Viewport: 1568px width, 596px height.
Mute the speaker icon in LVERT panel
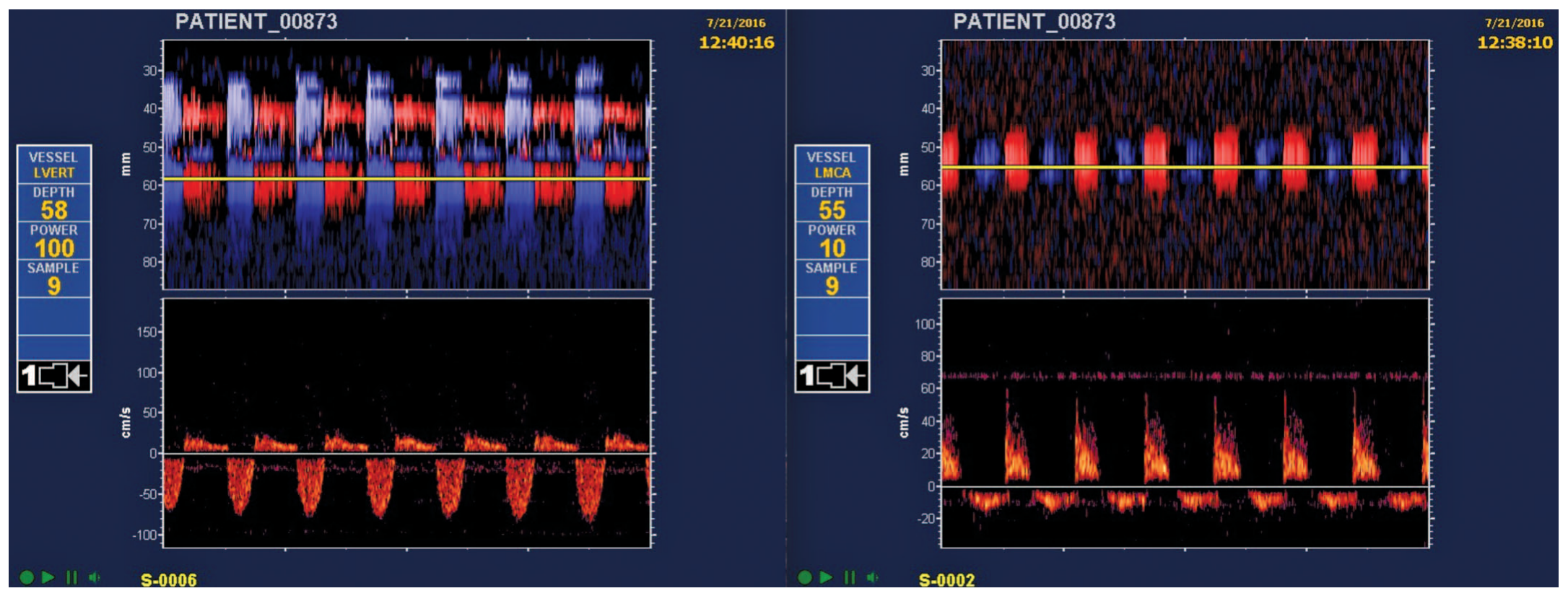coord(95,577)
